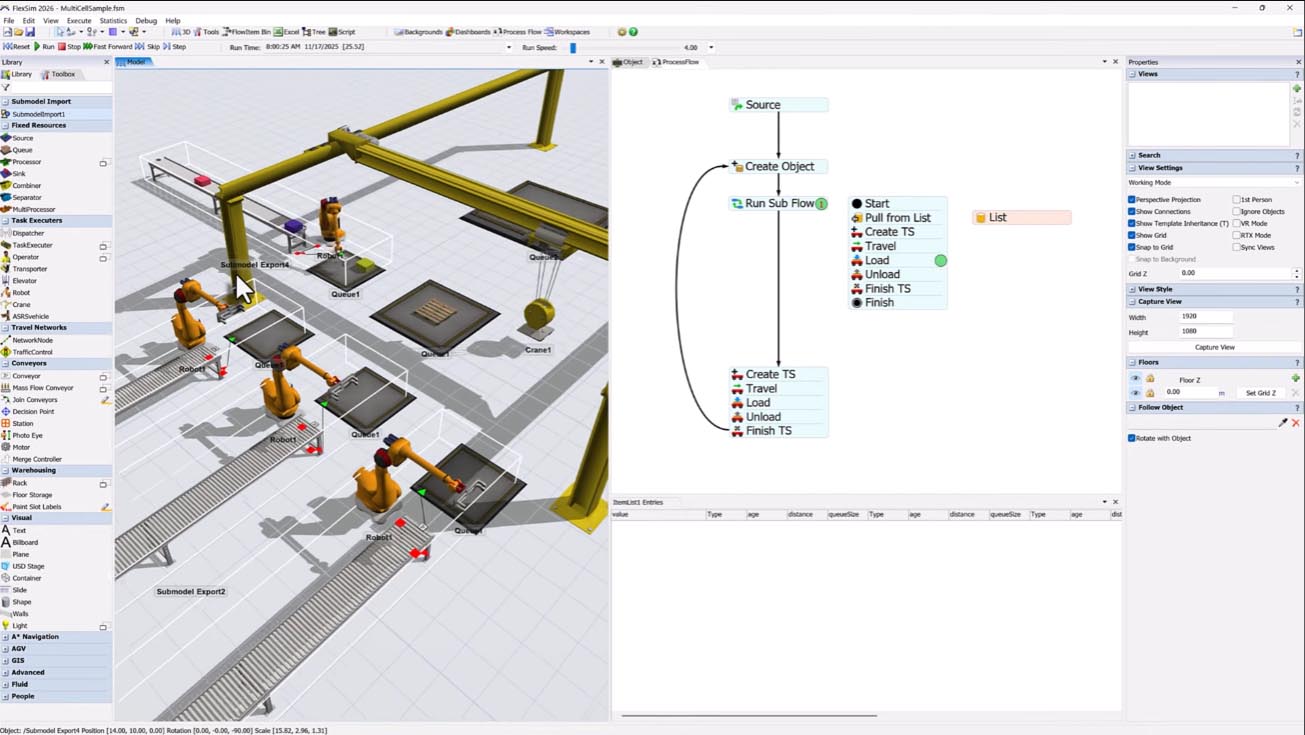Disable the Snap to Grid checkbox
The image size is (1305, 735).
[x=1132, y=247]
